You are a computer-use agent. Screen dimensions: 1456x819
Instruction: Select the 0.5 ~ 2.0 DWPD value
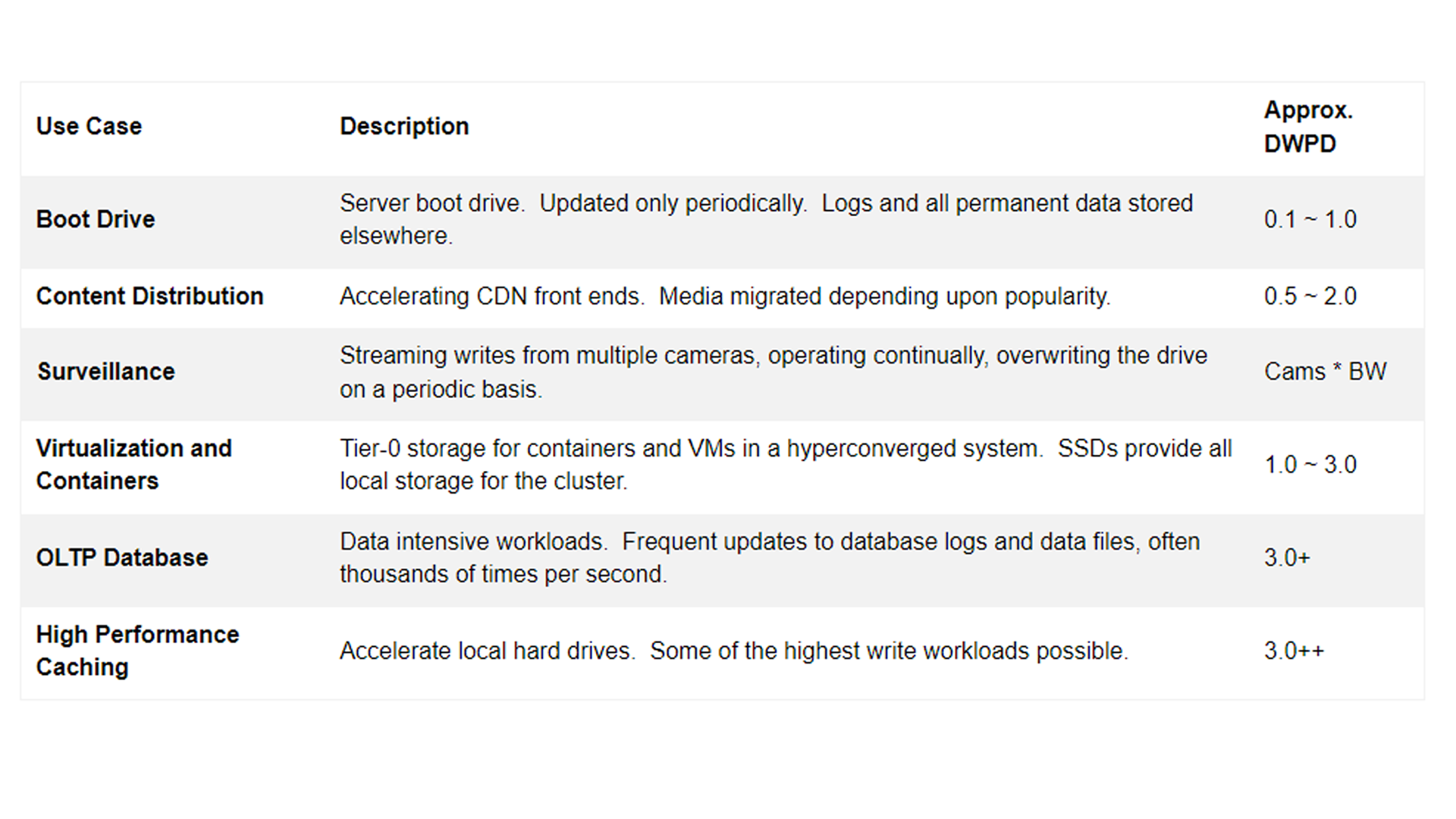(x=1310, y=296)
